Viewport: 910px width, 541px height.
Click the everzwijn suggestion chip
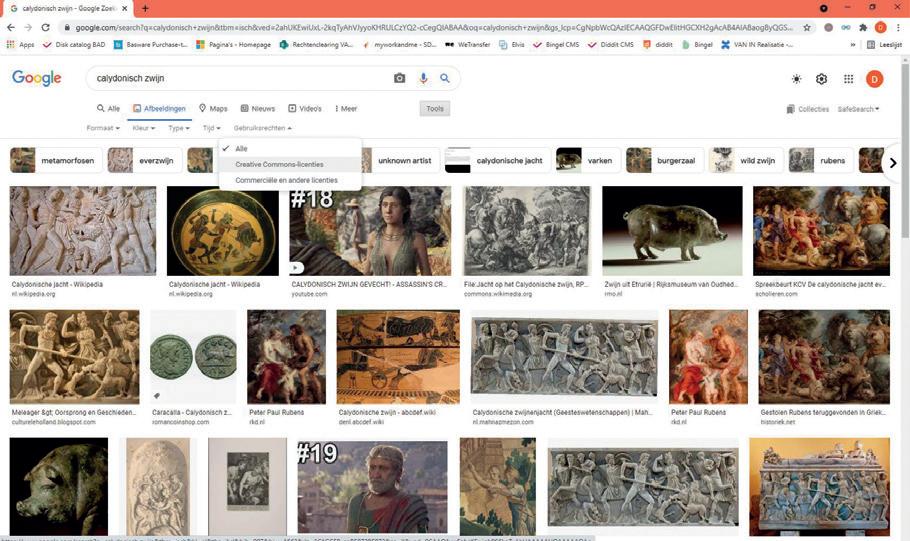coord(145,160)
